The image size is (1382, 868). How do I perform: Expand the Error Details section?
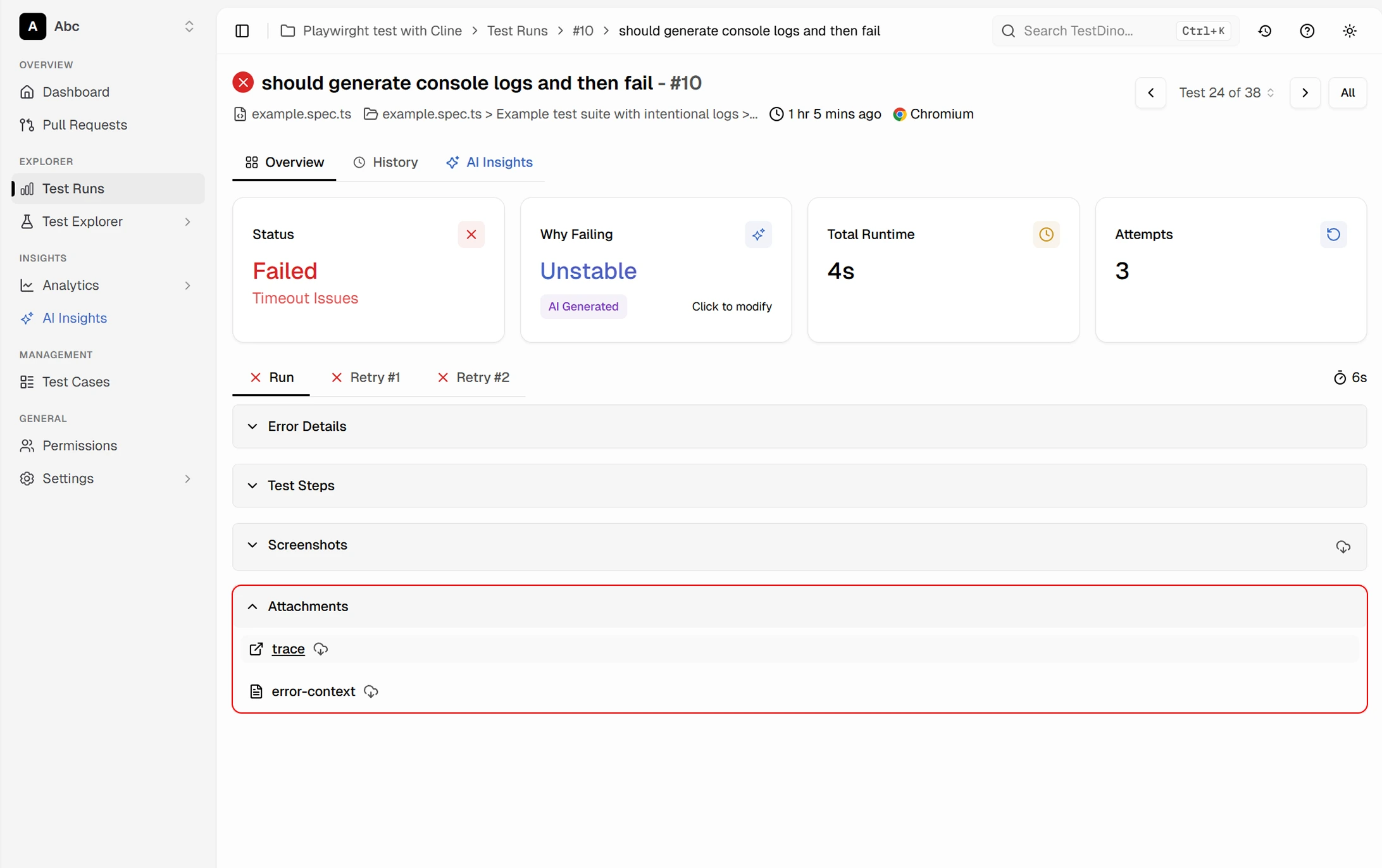pos(799,426)
